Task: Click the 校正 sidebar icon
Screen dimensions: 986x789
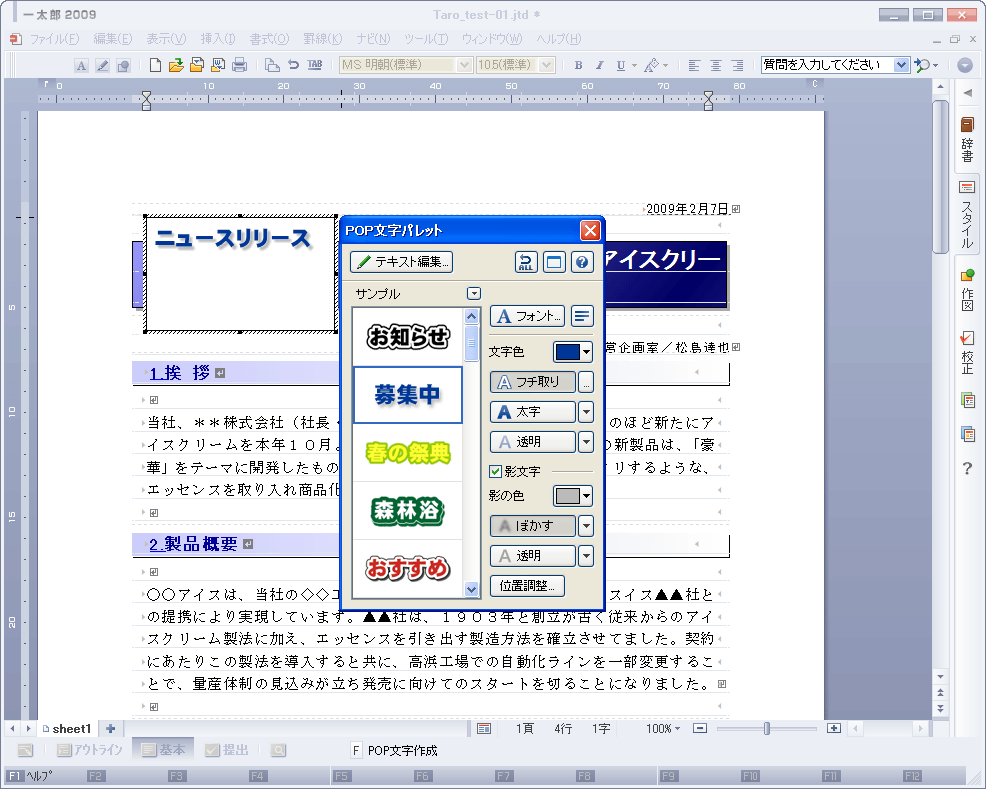Action: coord(967,352)
